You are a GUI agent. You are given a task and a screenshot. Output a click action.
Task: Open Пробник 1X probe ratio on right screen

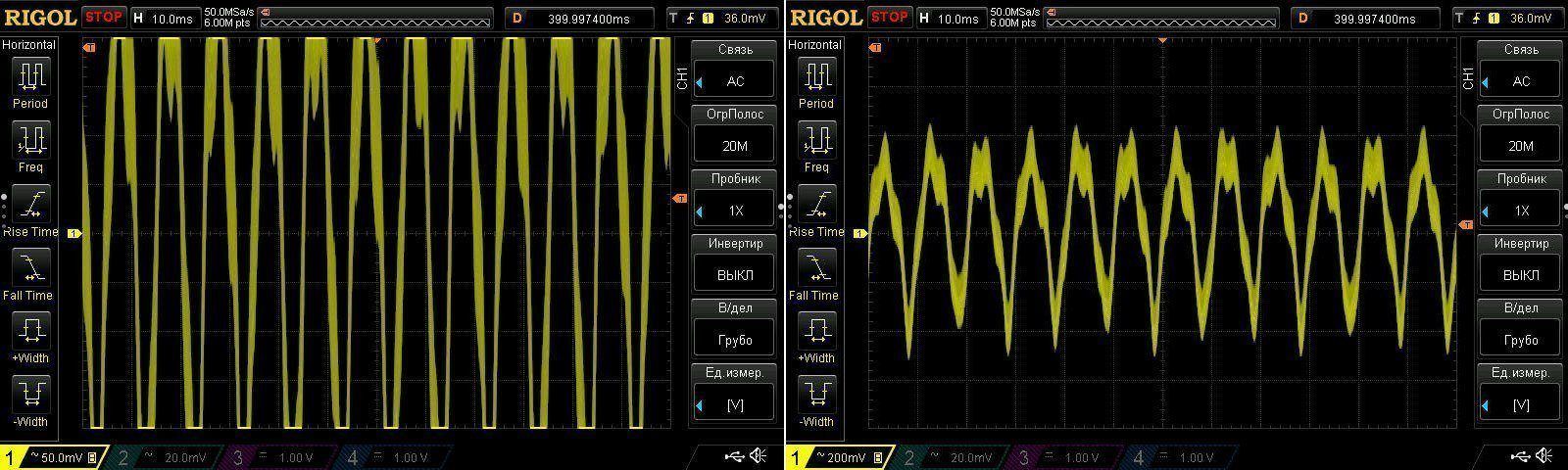tap(1520, 210)
